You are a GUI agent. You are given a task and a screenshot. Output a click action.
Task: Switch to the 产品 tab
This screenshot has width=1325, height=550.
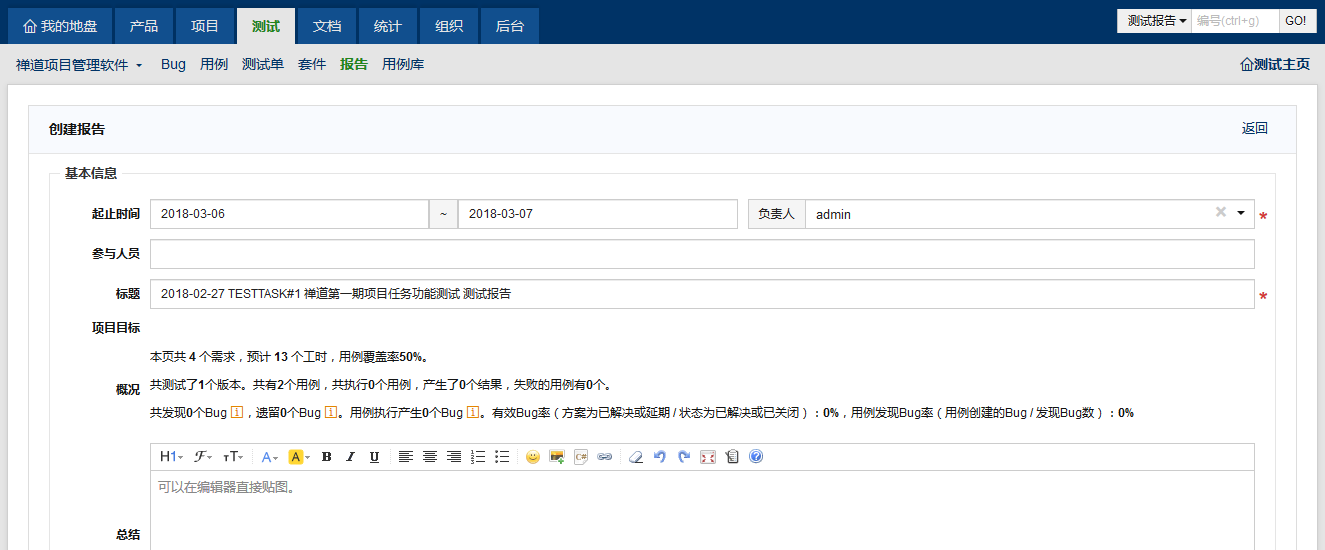[144, 26]
